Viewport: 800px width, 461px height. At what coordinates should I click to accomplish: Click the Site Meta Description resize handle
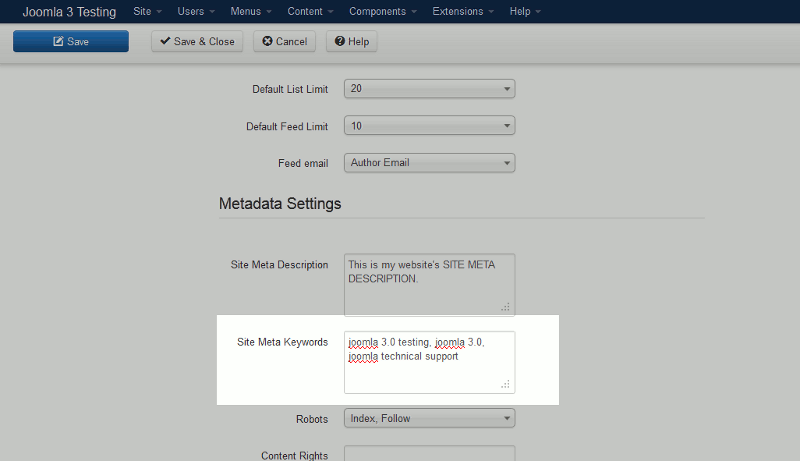coord(505,307)
